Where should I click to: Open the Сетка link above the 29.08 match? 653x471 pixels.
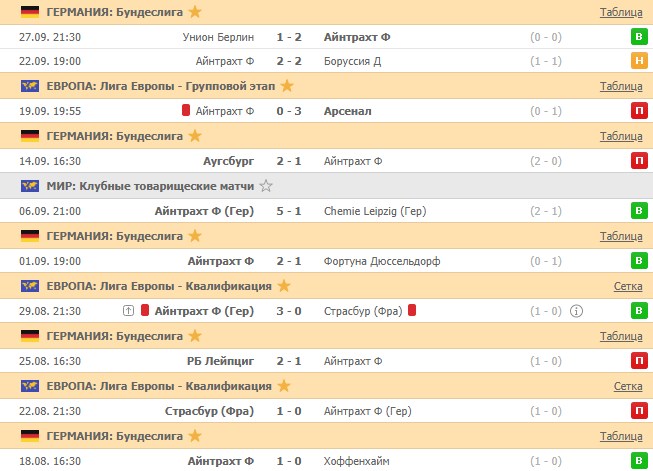(x=627, y=286)
